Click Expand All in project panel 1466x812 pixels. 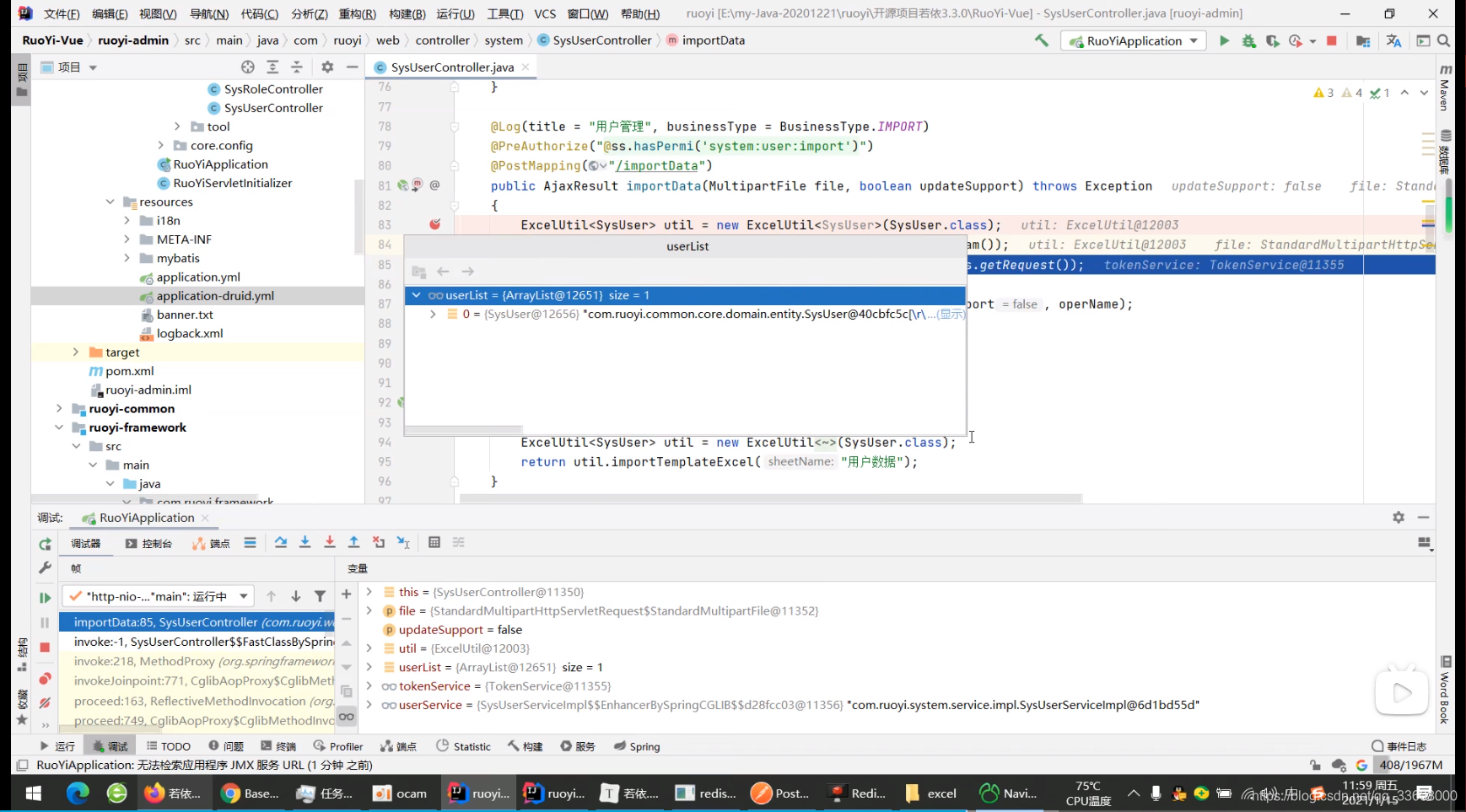coord(272,67)
